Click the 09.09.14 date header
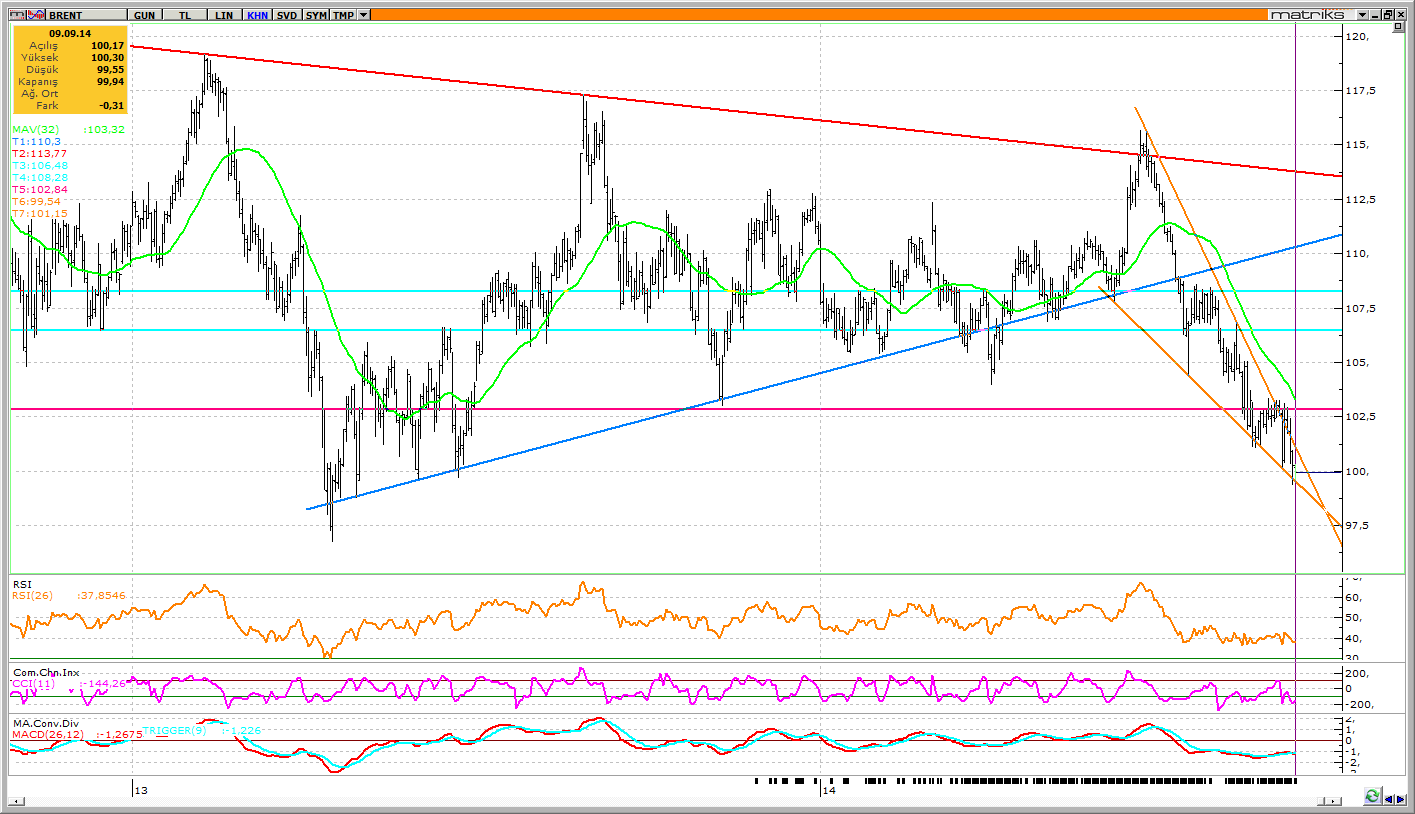This screenshot has height=814, width=1415. [70, 33]
